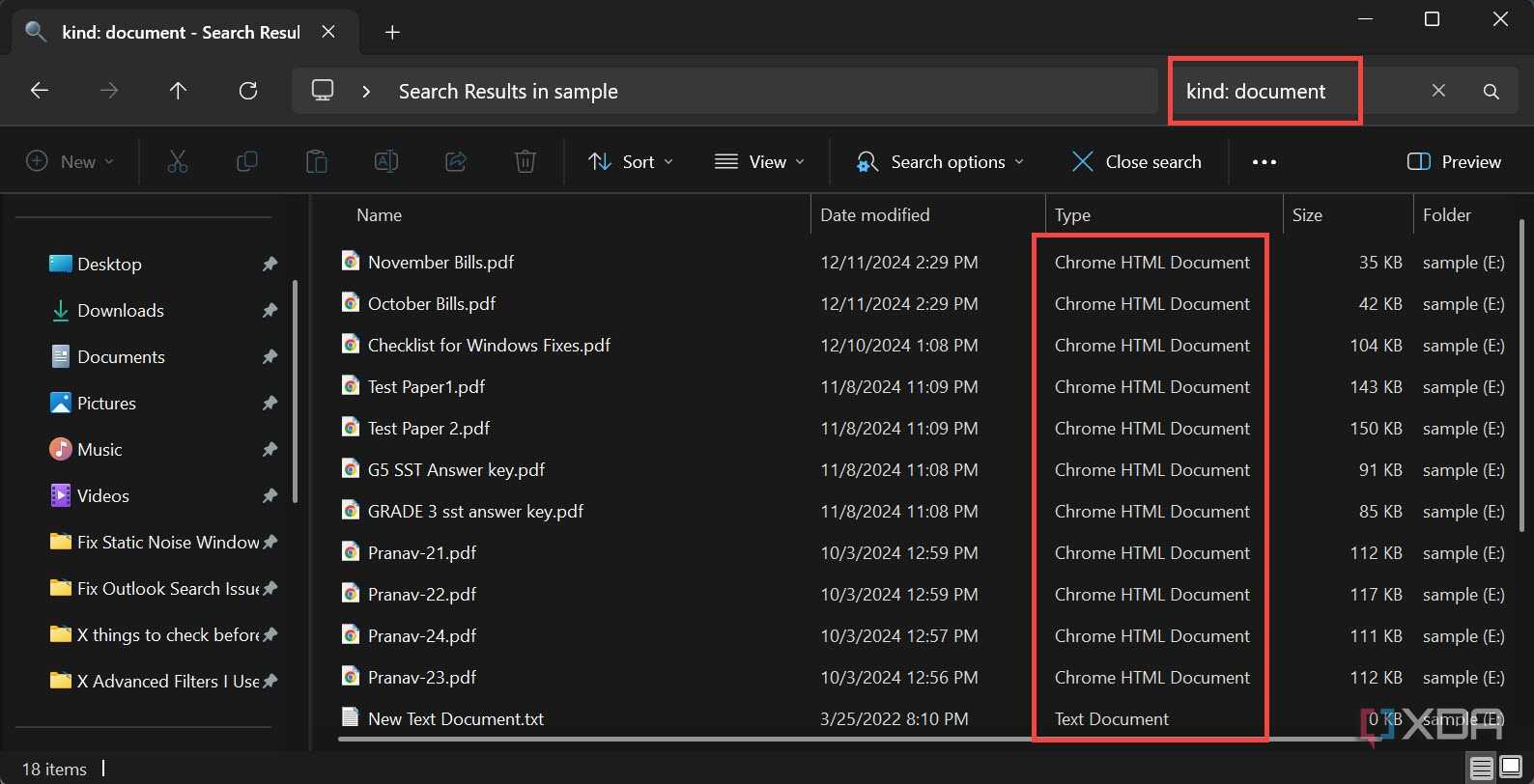Navigate up one folder level
The width and height of the screenshot is (1534, 784).
tap(178, 91)
